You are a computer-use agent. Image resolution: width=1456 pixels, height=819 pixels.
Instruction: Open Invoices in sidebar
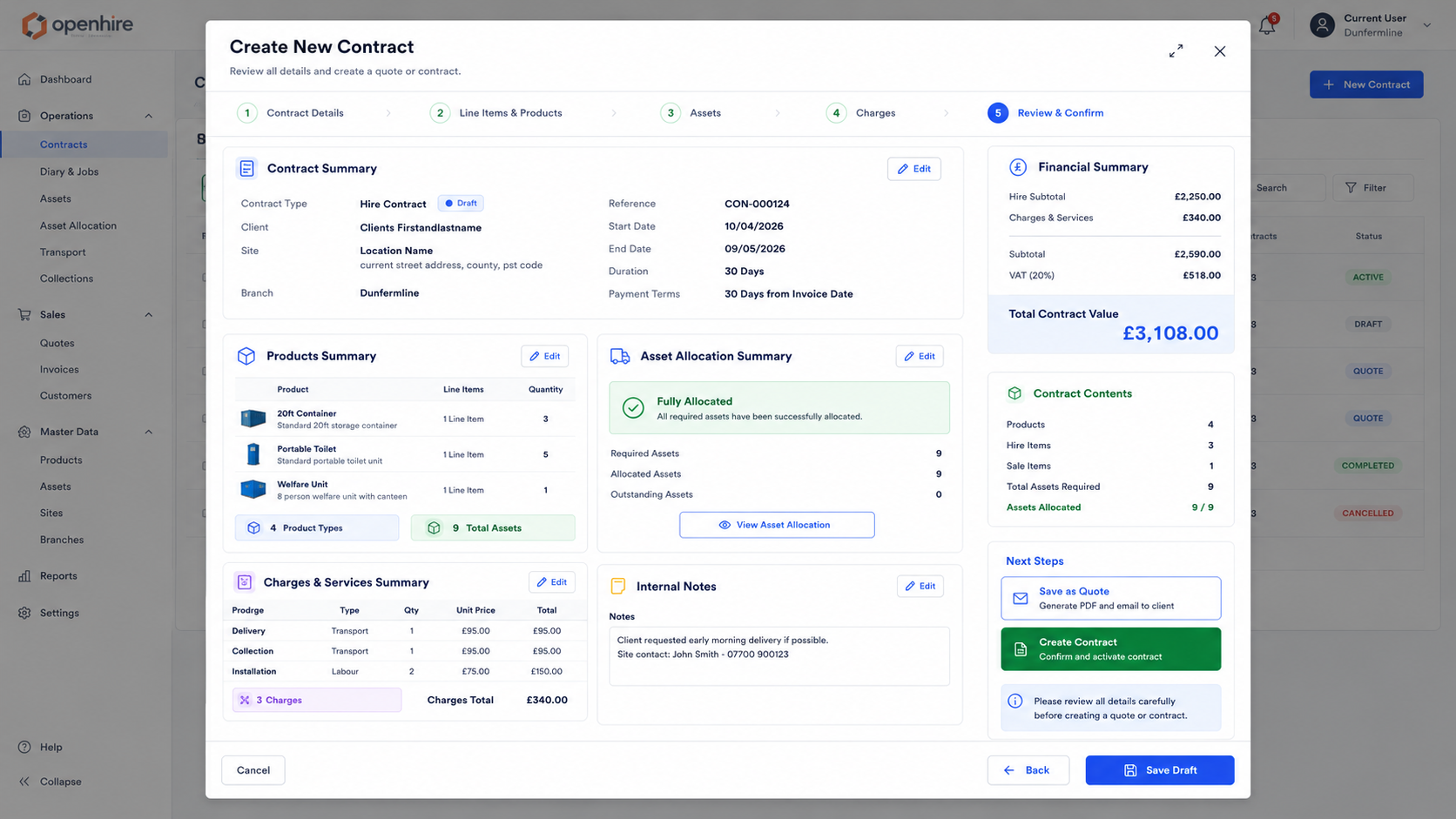59,369
